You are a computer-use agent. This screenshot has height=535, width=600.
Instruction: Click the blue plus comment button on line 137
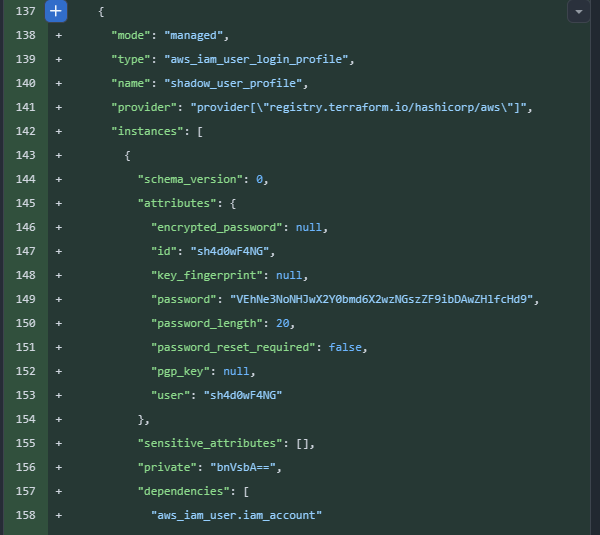coord(57,12)
